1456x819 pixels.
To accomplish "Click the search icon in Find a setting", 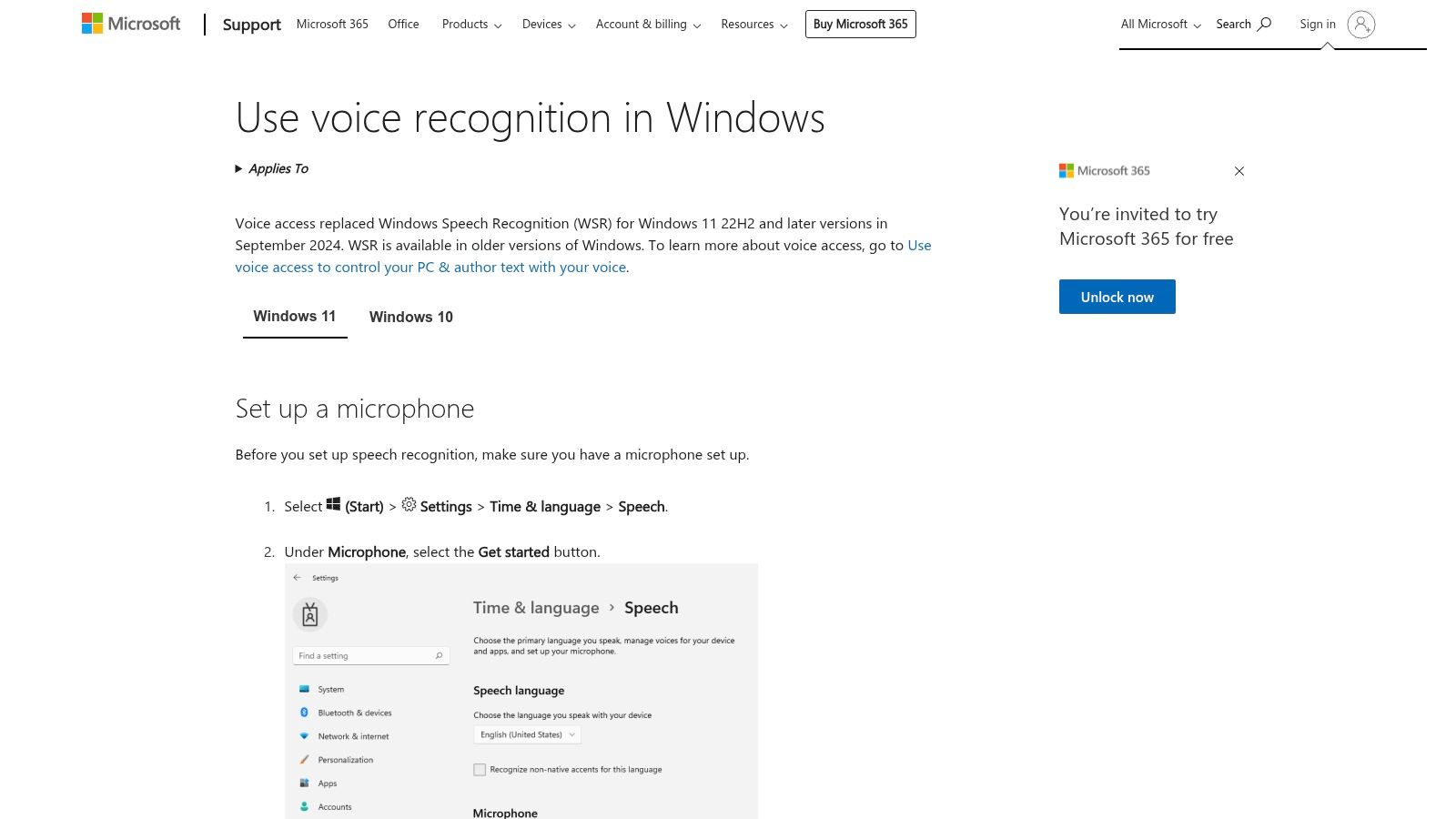I will click(x=439, y=655).
